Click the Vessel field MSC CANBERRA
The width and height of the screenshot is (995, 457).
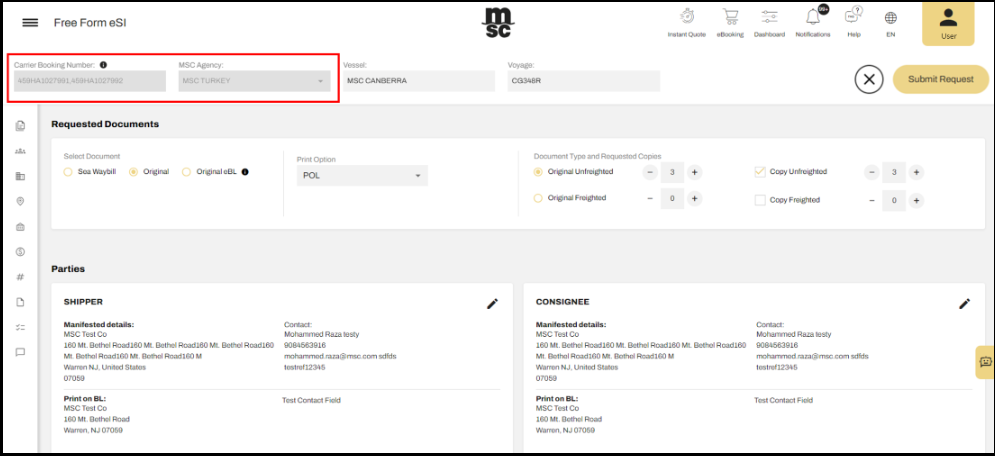[x=419, y=81]
